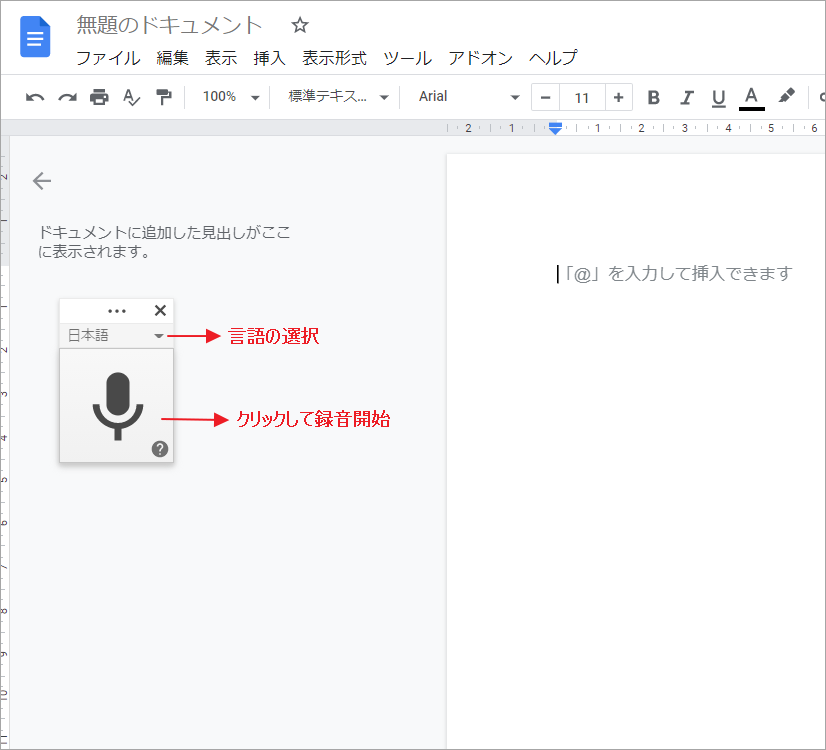This screenshot has width=826, height=750.
Task: Open the 標準テキスト style dropdown
Action: click(x=338, y=97)
